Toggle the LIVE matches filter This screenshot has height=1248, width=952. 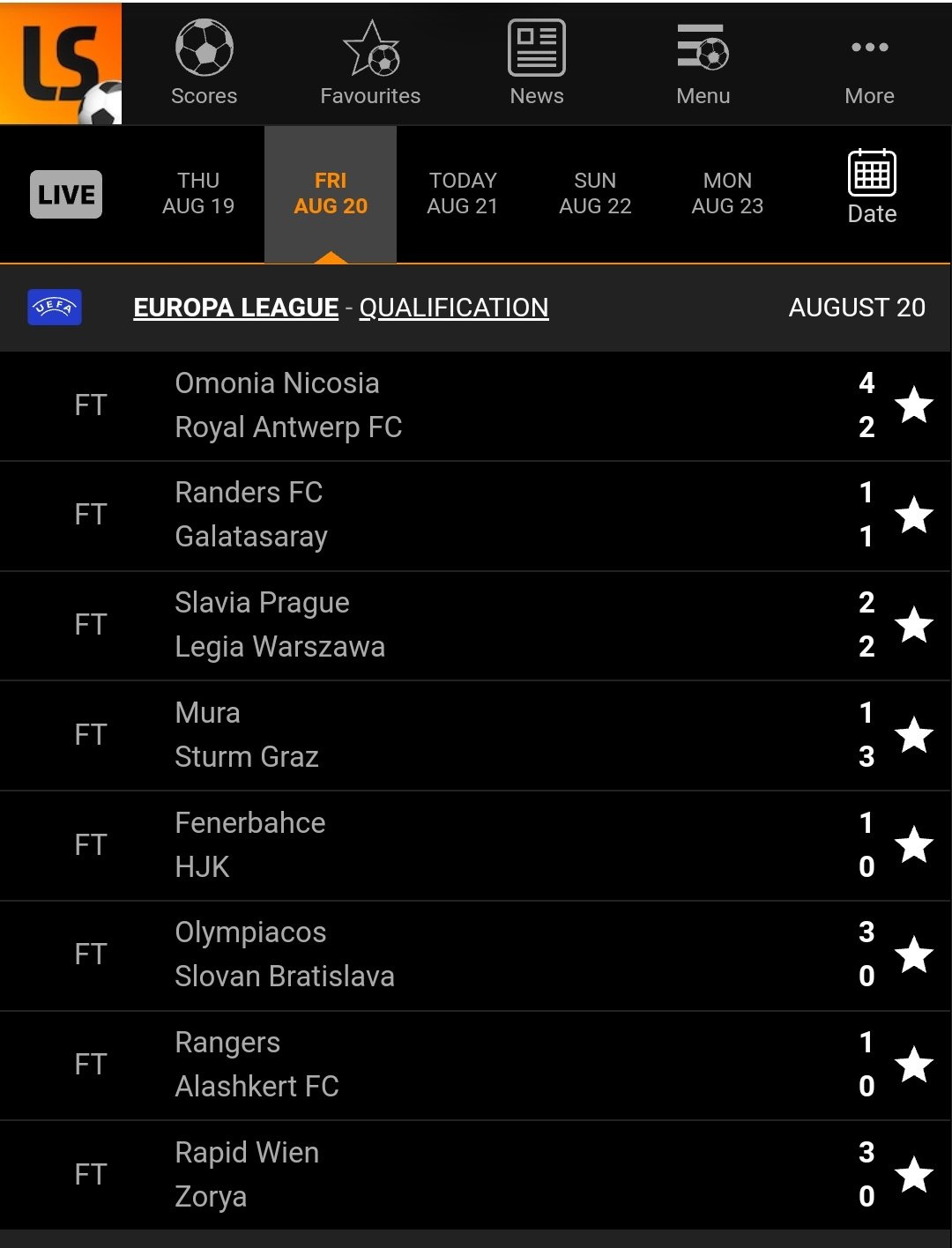point(66,194)
